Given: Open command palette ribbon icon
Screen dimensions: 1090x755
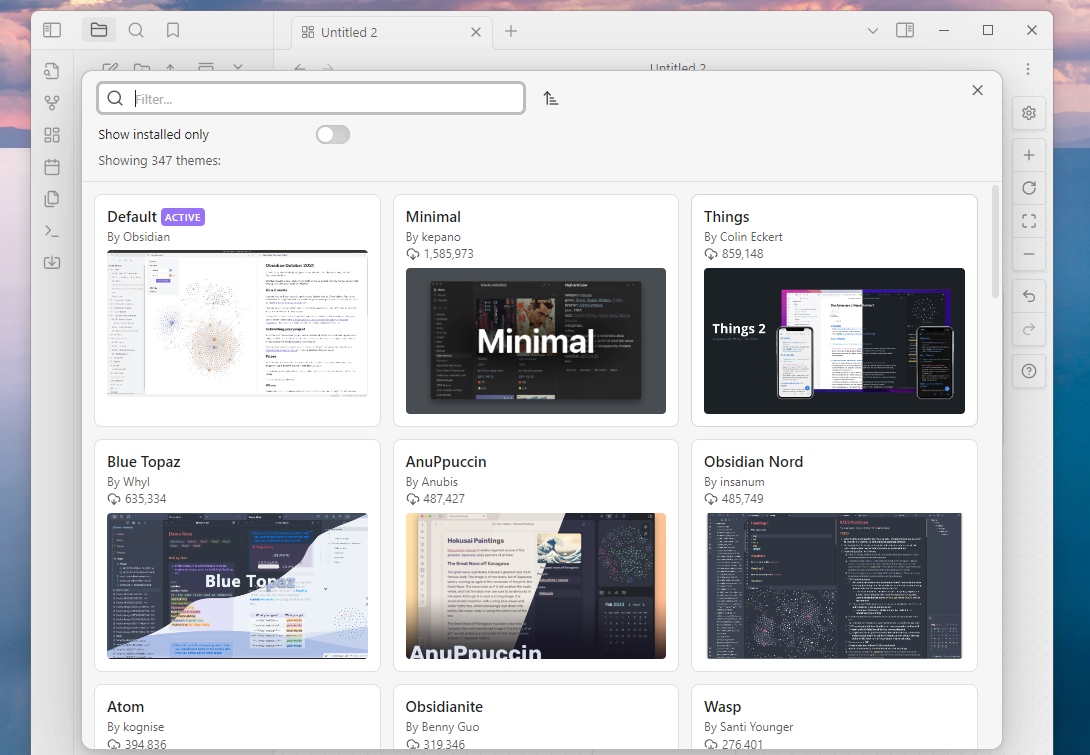Looking at the screenshot, I should click(x=52, y=231).
